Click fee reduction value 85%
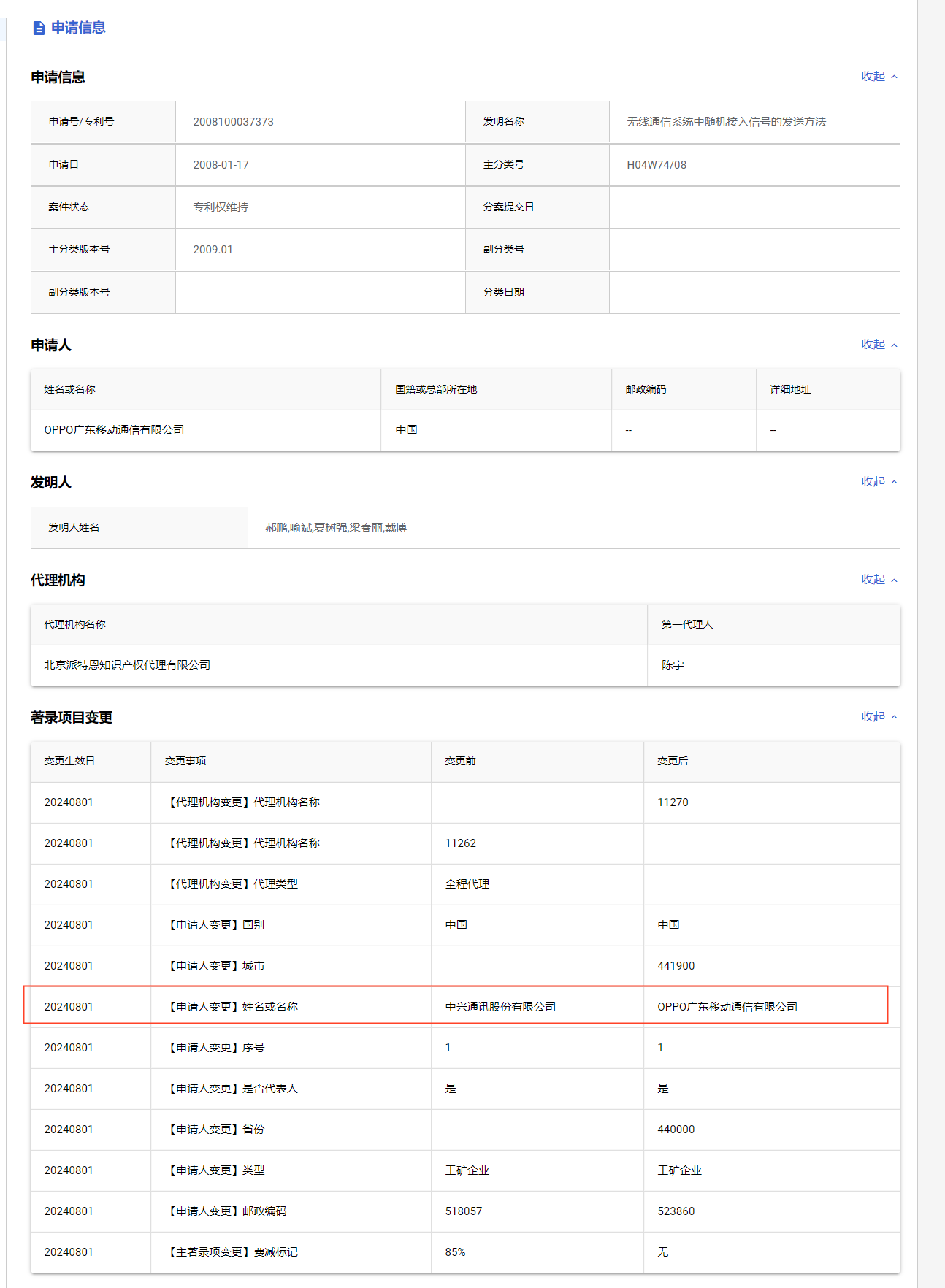945x1288 pixels. [455, 1252]
